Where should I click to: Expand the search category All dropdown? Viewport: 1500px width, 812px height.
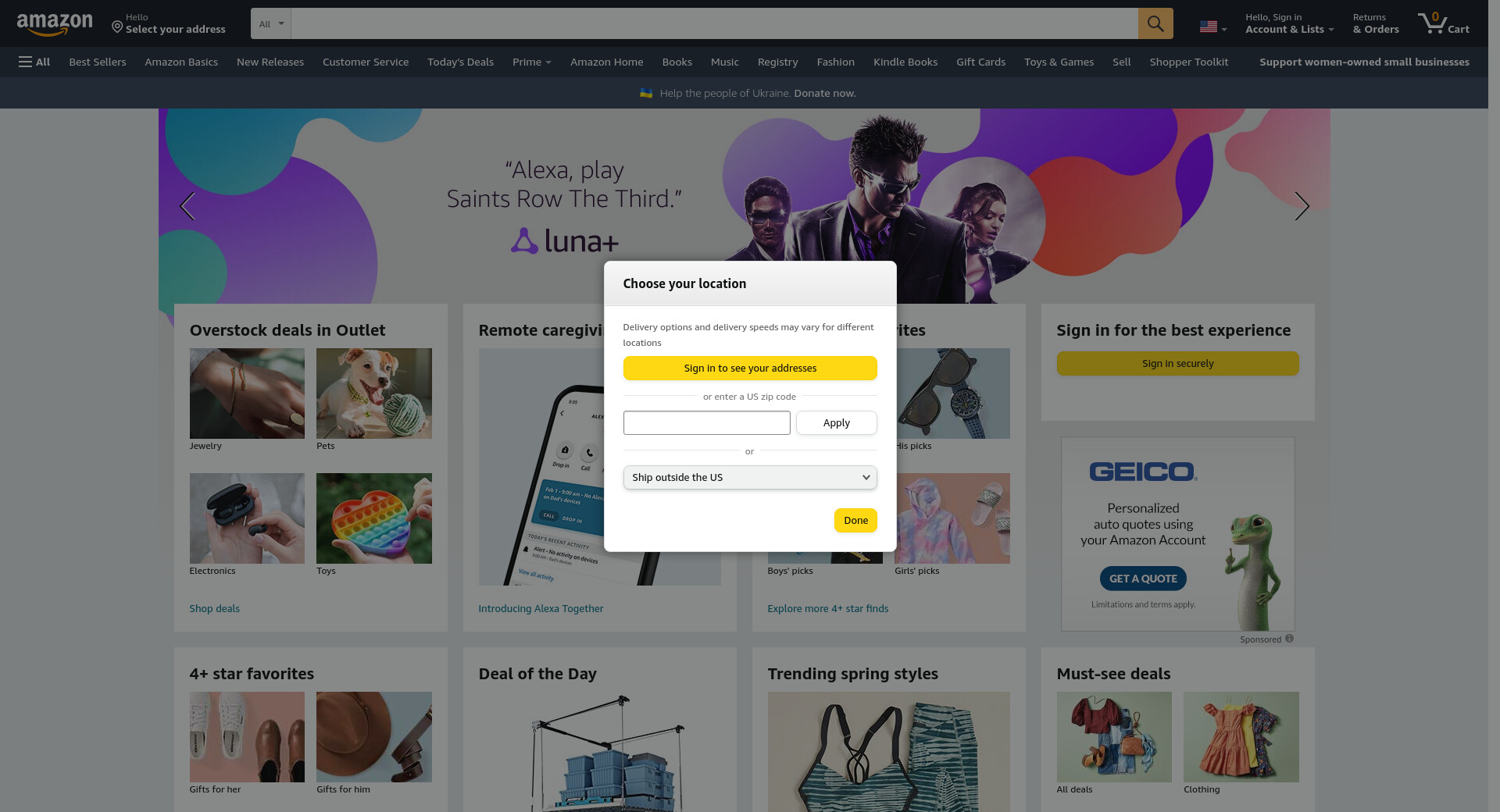click(x=270, y=23)
